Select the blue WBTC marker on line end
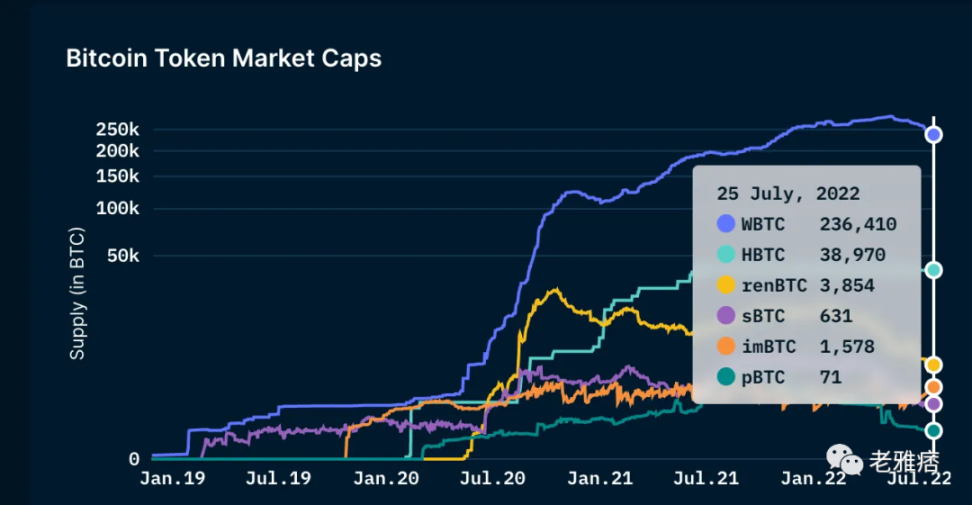Screen dimensions: 972x505 tap(933, 134)
